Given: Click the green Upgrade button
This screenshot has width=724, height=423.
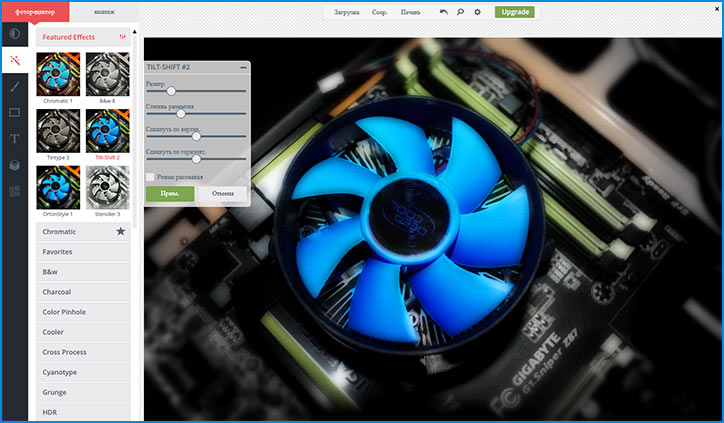Looking at the screenshot, I should (x=514, y=12).
